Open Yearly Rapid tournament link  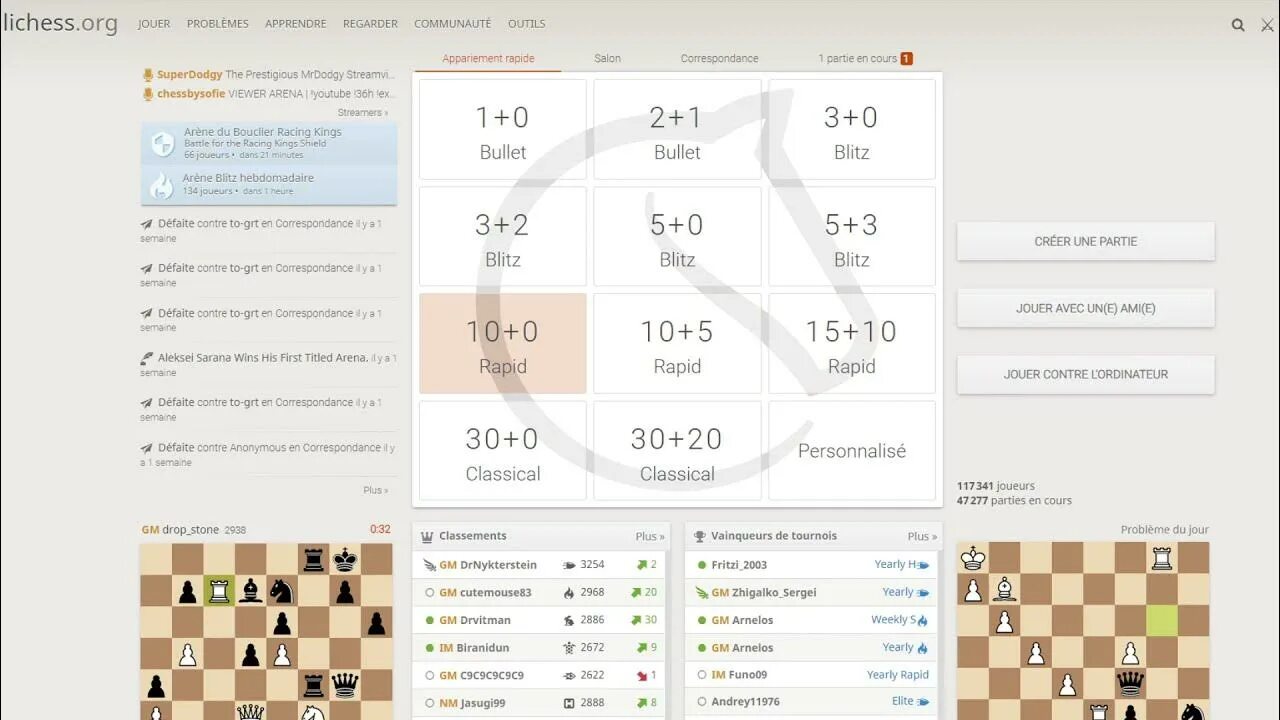tap(898, 675)
